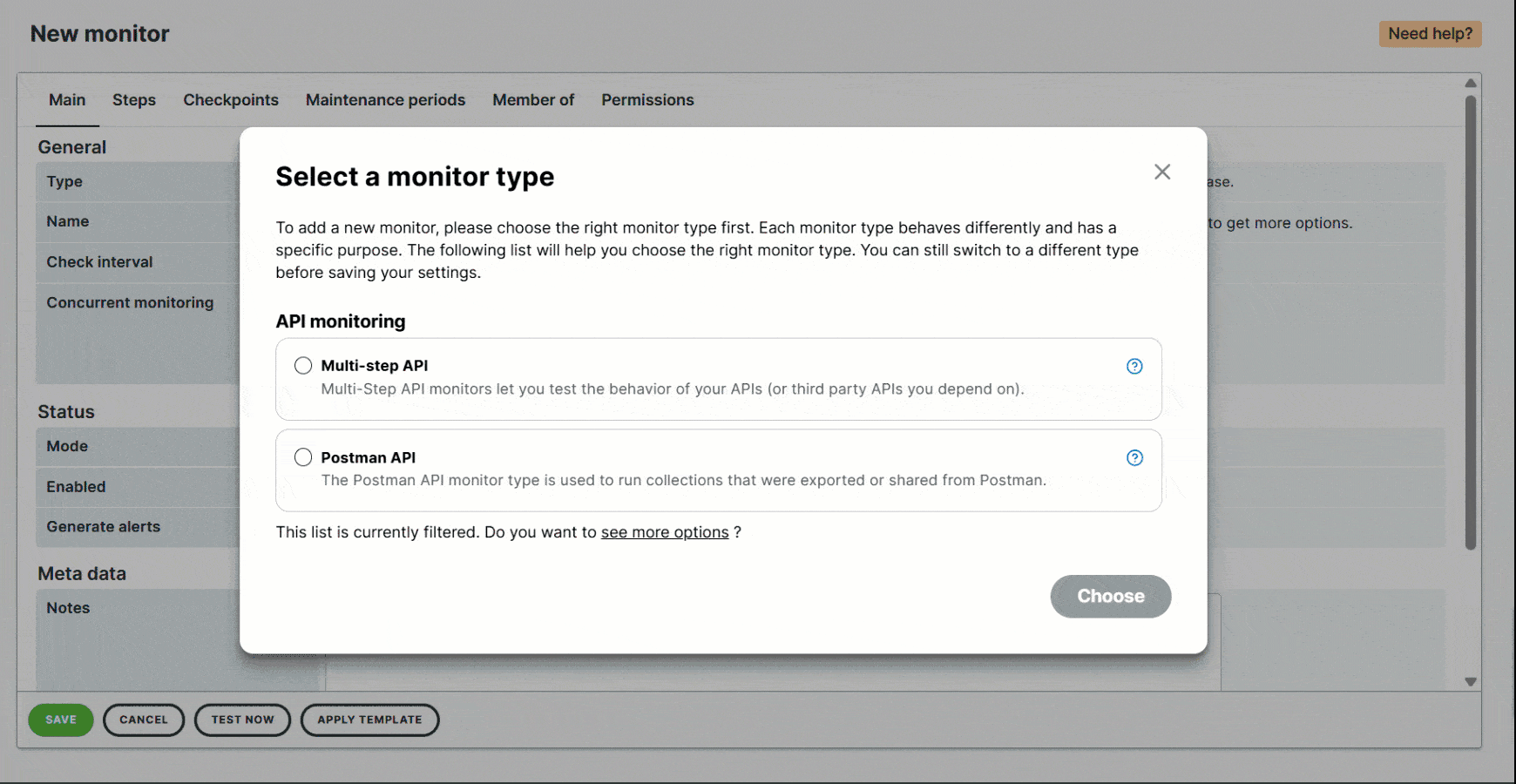1516x784 pixels.
Task: Switch to the Checkpoints tab
Action: point(230,99)
